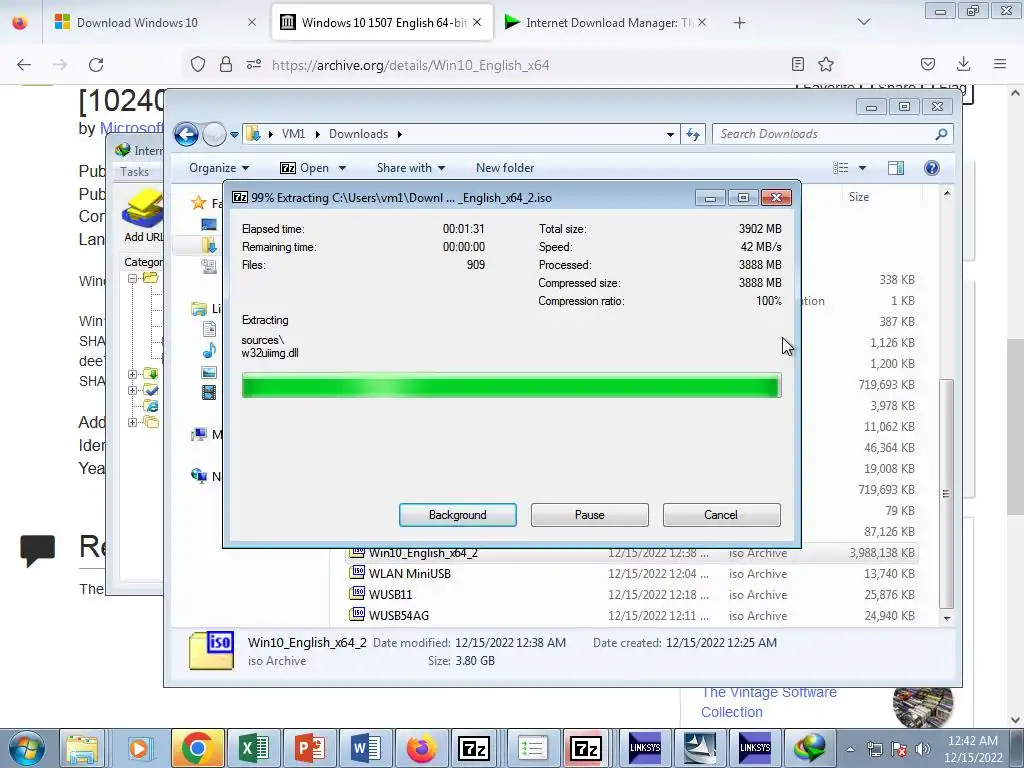This screenshot has height=768, width=1024.
Task: Click the Size column header
Action: tap(859, 197)
